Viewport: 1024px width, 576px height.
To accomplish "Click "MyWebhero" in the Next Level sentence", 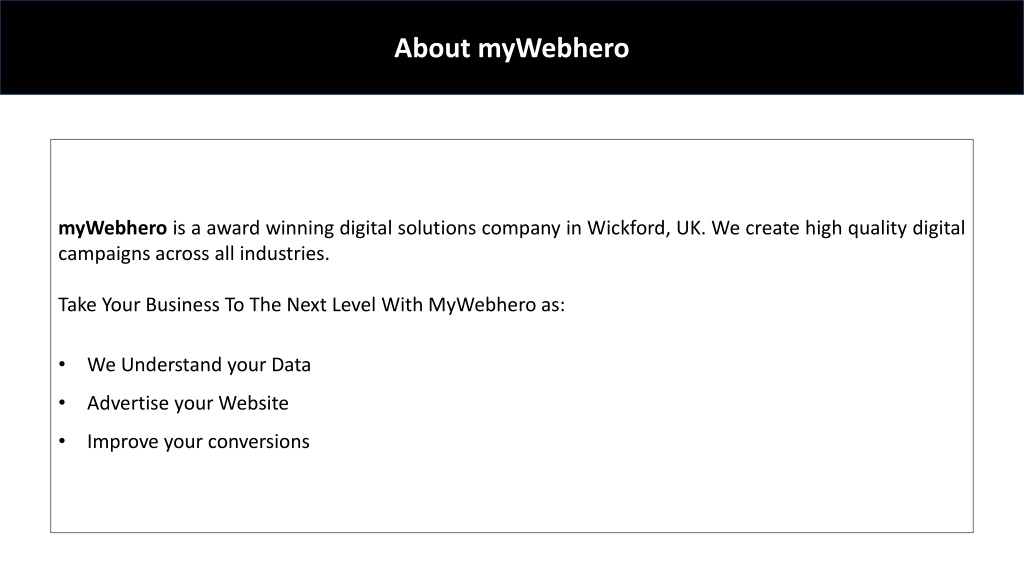I will tap(482, 305).
